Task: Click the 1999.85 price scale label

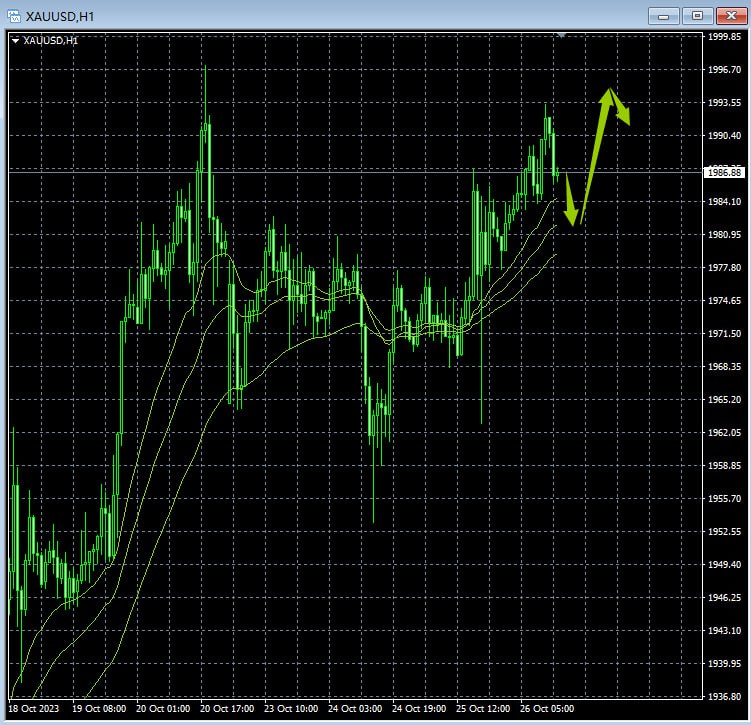Action: pyautogui.click(x=723, y=37)
